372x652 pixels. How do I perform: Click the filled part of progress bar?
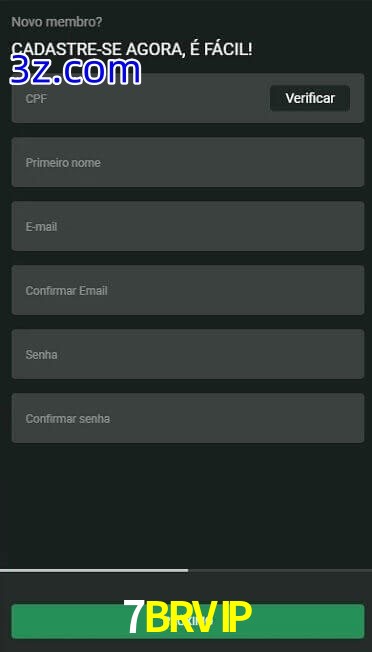(94, 570)
